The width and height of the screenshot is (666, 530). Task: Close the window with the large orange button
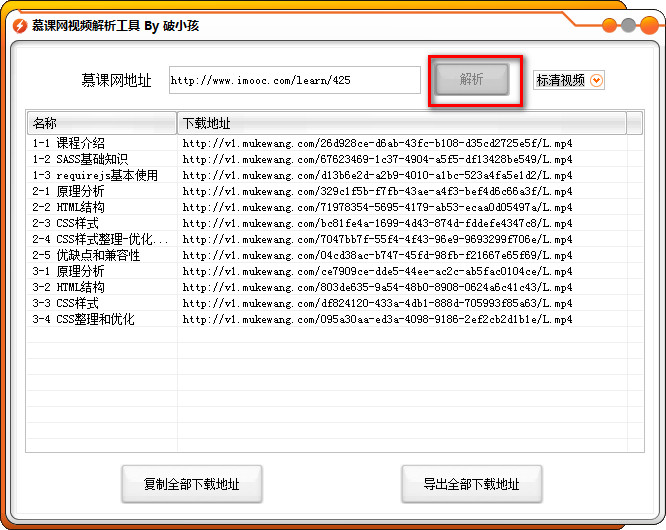(649, 25)
